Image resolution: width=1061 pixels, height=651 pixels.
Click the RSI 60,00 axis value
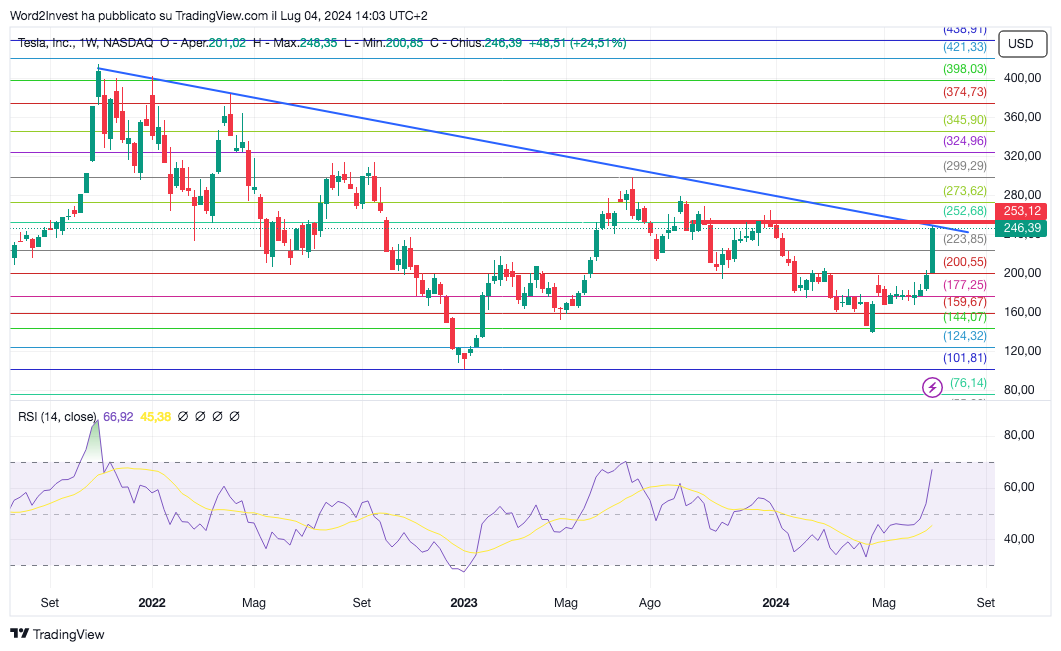[x=1019, y=487]
